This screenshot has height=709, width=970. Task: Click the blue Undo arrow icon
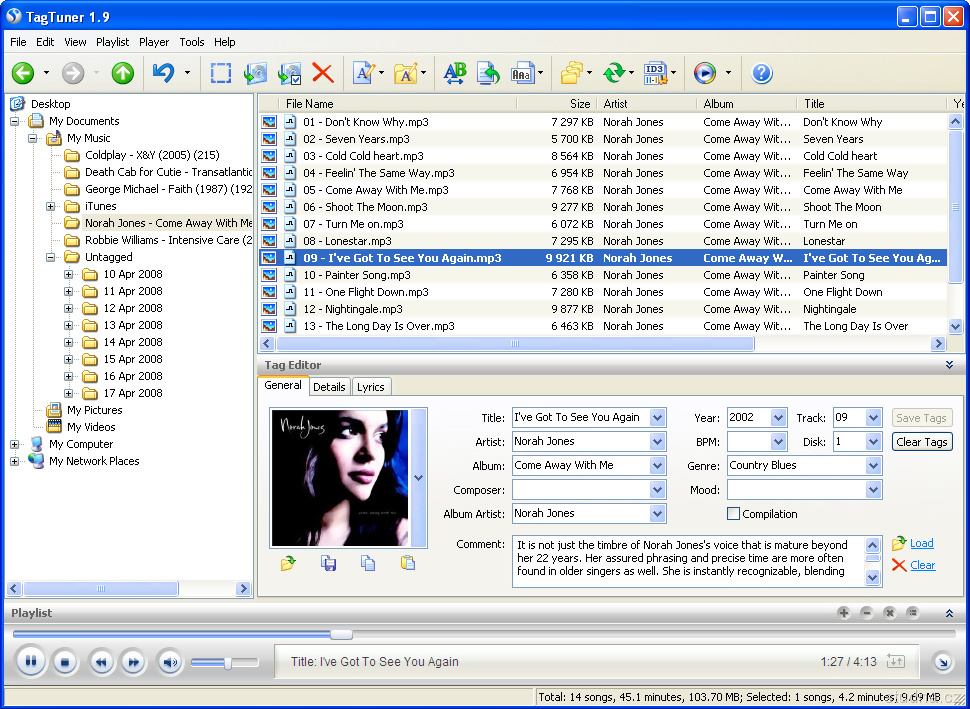point(163,73)
